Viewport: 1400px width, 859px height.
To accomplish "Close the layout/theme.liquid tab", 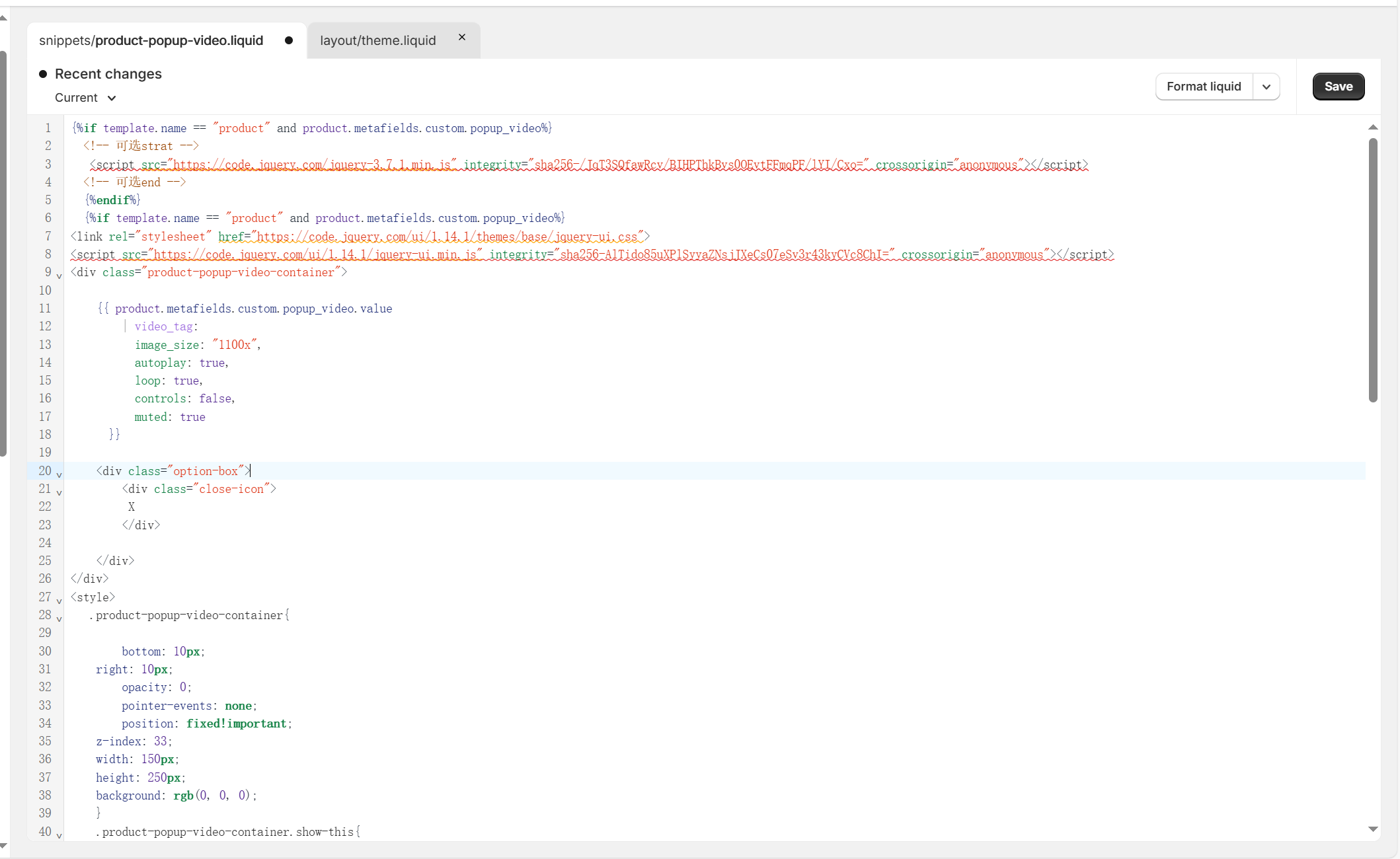I will (x=462, y=38).
